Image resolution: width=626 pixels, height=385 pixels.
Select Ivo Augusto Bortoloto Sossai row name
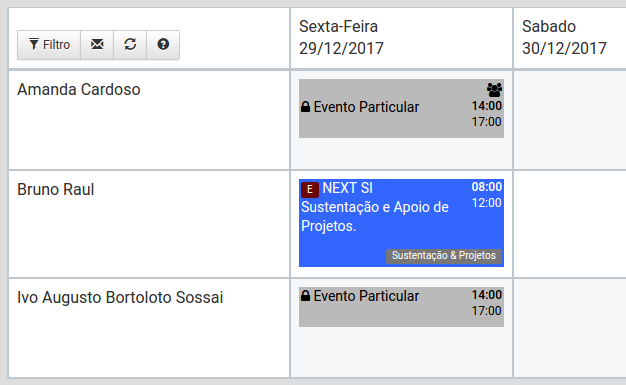click(120, 298)
